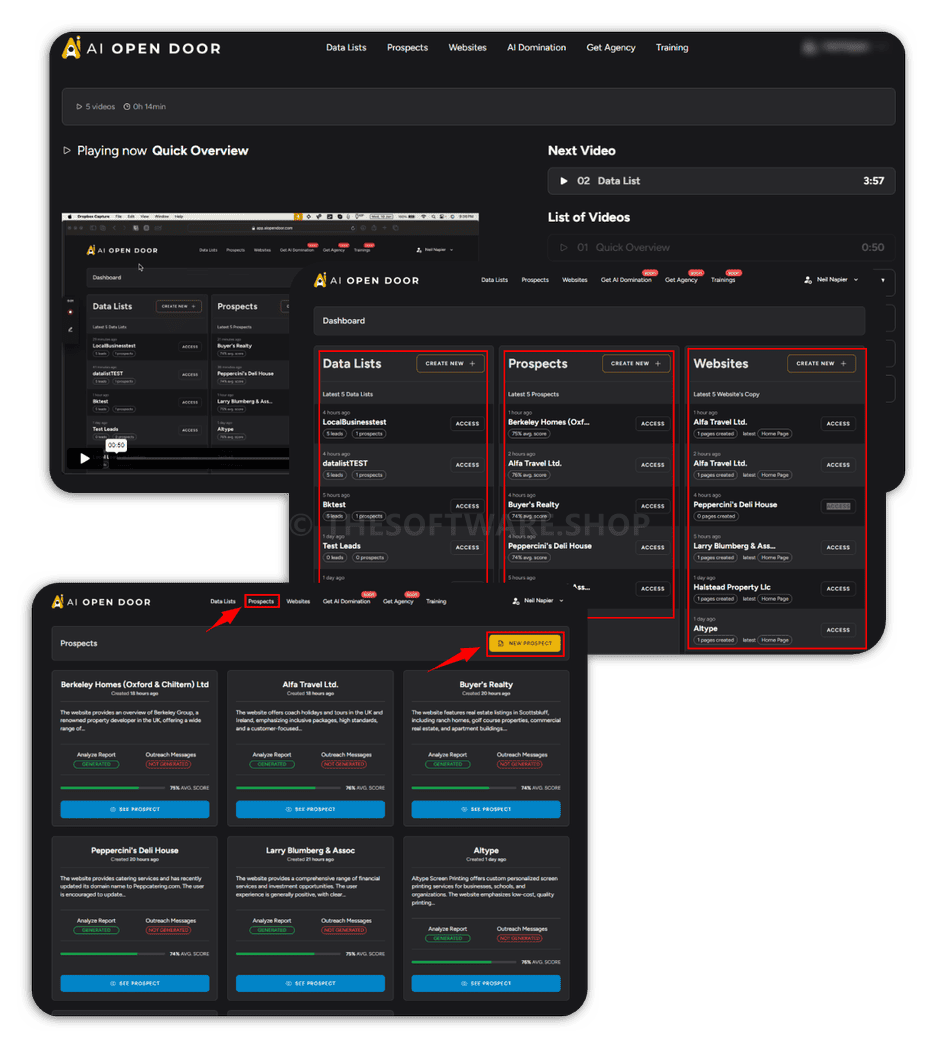937x1048 pixels.
Task: Click NOT GENERATED badge on Buyer's Realty card
Action: [520, 765]
